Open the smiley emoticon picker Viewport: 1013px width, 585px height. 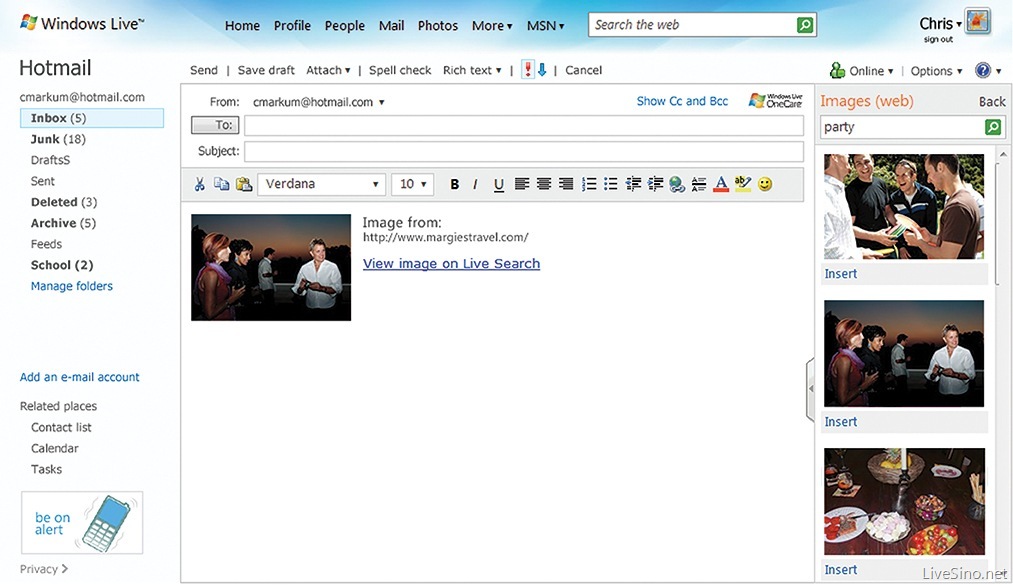[765, 184]
